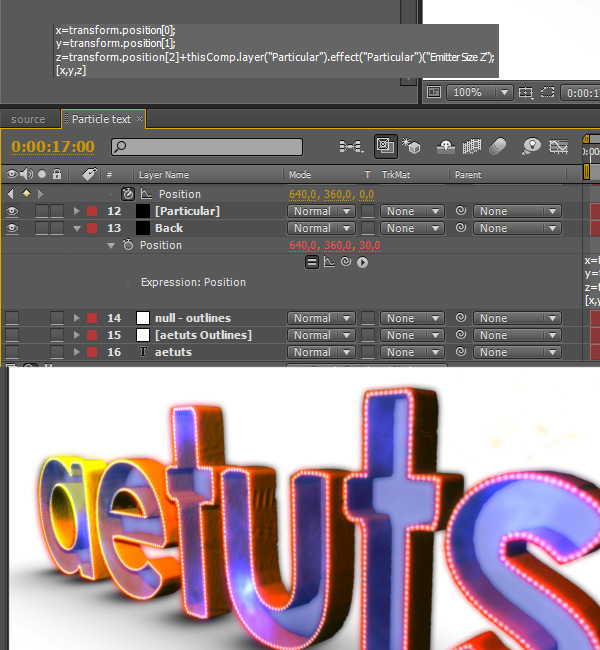
Task: Click the red label swatch of layer 12
Action: [92, 211]
